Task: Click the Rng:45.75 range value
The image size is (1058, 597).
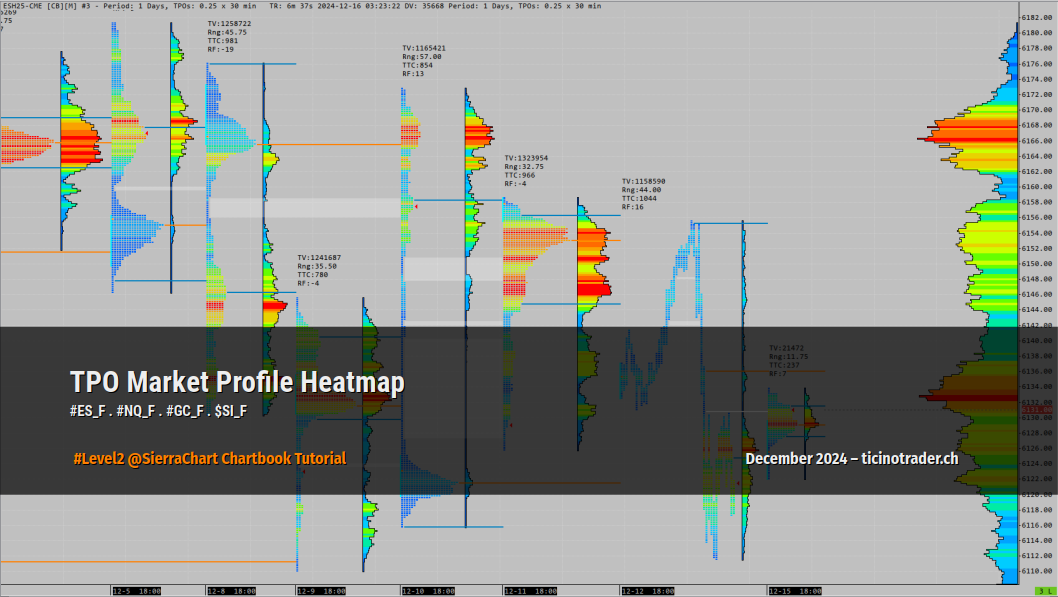Action: (227, 32)
